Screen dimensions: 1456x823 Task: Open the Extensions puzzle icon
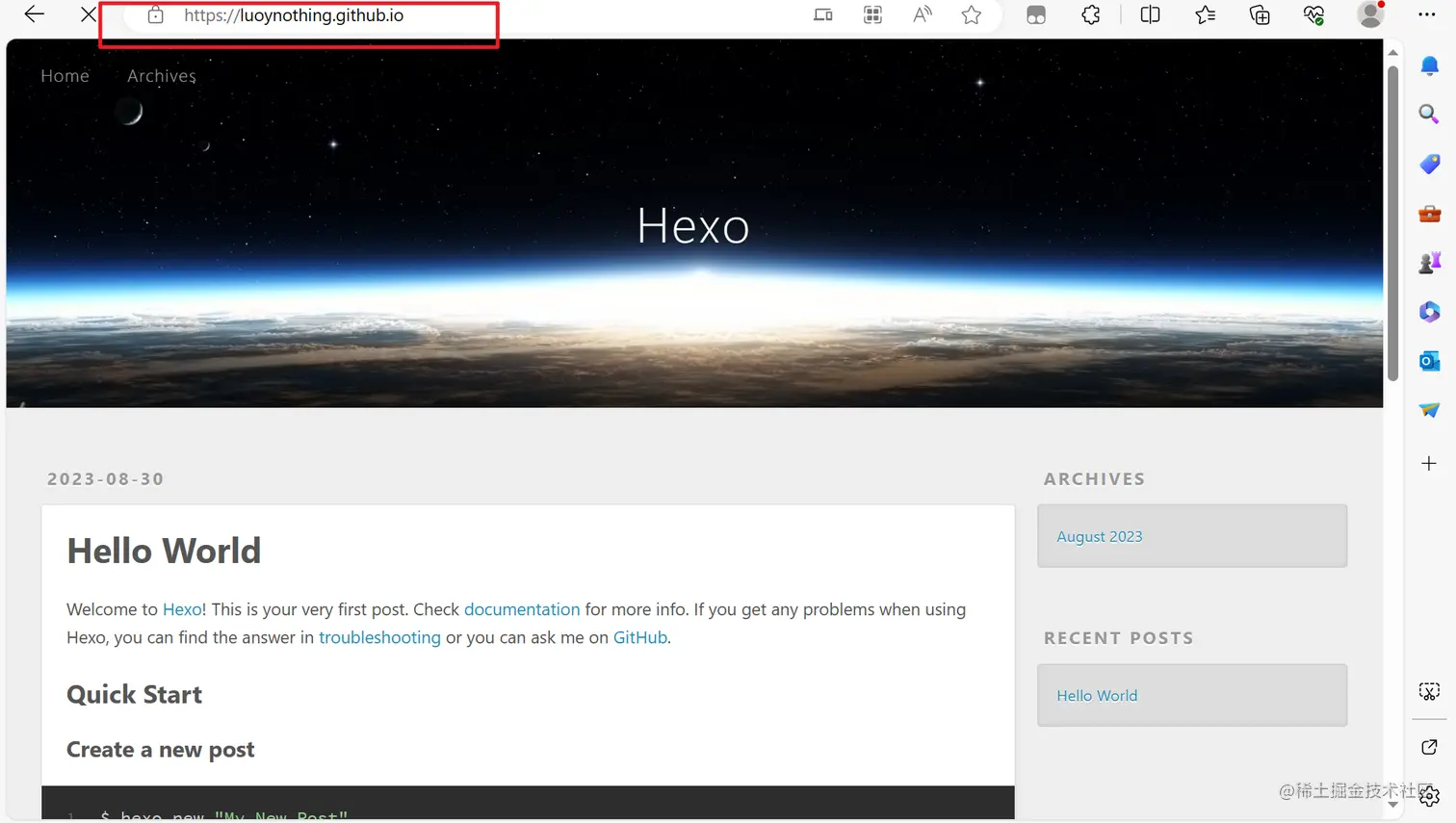pyautogui.click(x=1091, y=14)
